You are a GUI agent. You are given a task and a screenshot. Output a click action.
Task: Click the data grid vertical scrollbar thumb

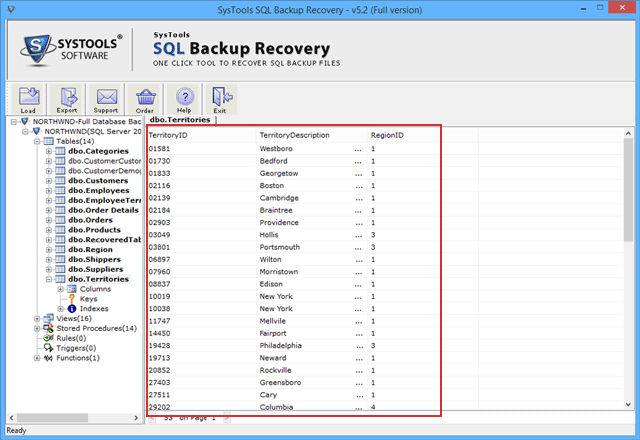click(x=628, y=190)
